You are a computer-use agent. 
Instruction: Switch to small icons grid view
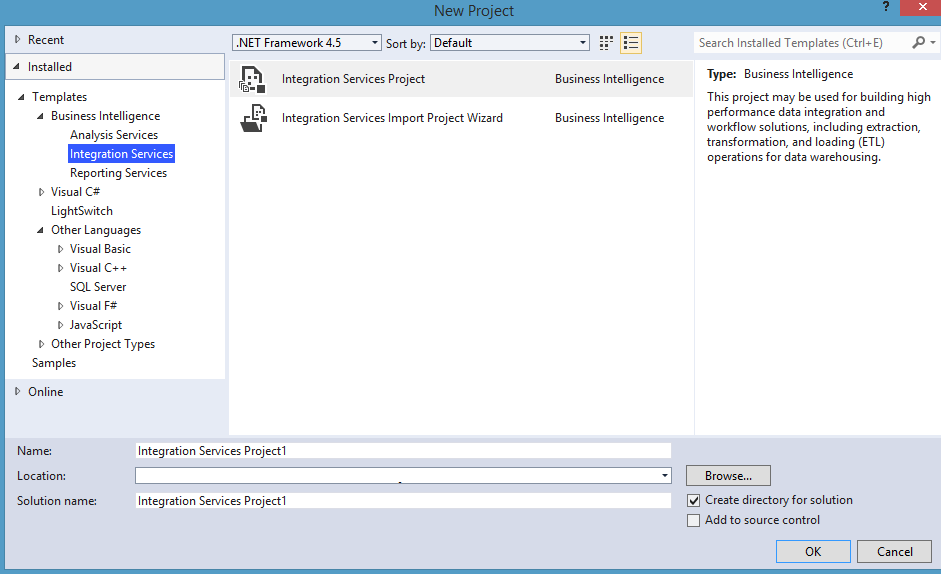tap(606, 43)
